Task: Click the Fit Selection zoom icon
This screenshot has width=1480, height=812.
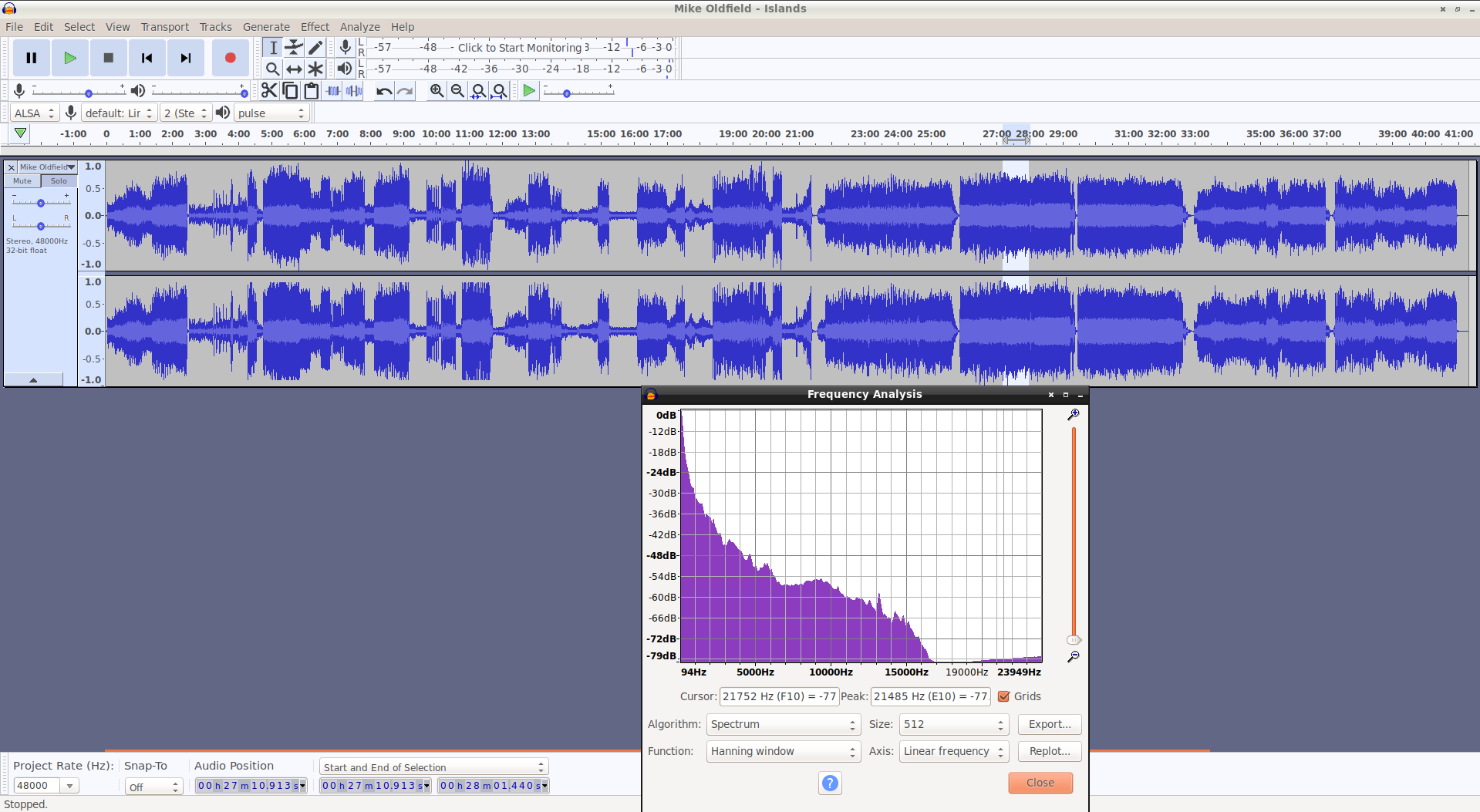Action: [x=478, y=91]
